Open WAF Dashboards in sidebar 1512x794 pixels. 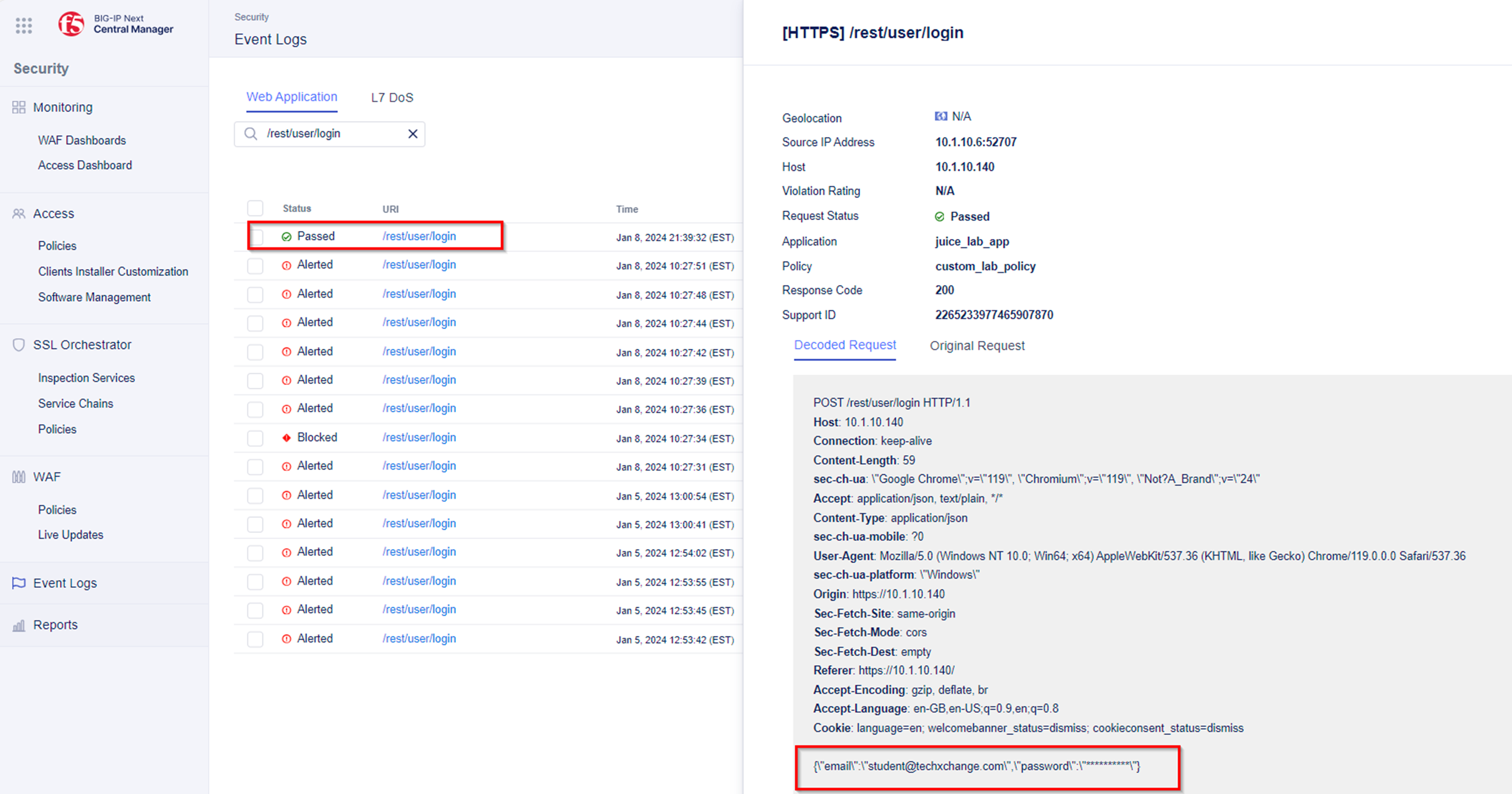(x=82, y=140)
